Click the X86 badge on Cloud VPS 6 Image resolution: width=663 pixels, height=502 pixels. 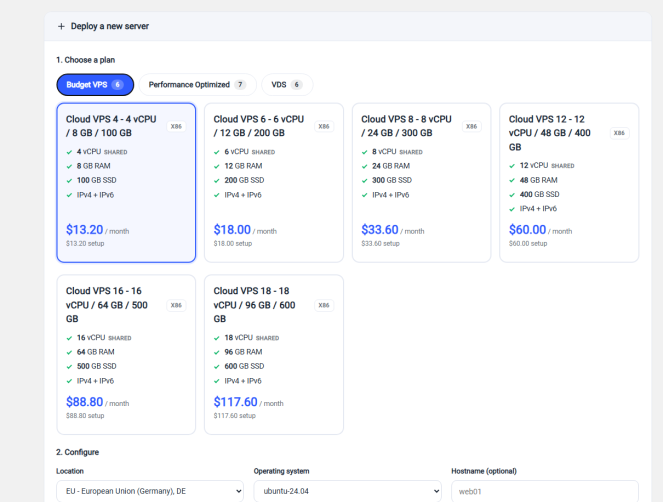pyautogui.click(x=324, y=126)
